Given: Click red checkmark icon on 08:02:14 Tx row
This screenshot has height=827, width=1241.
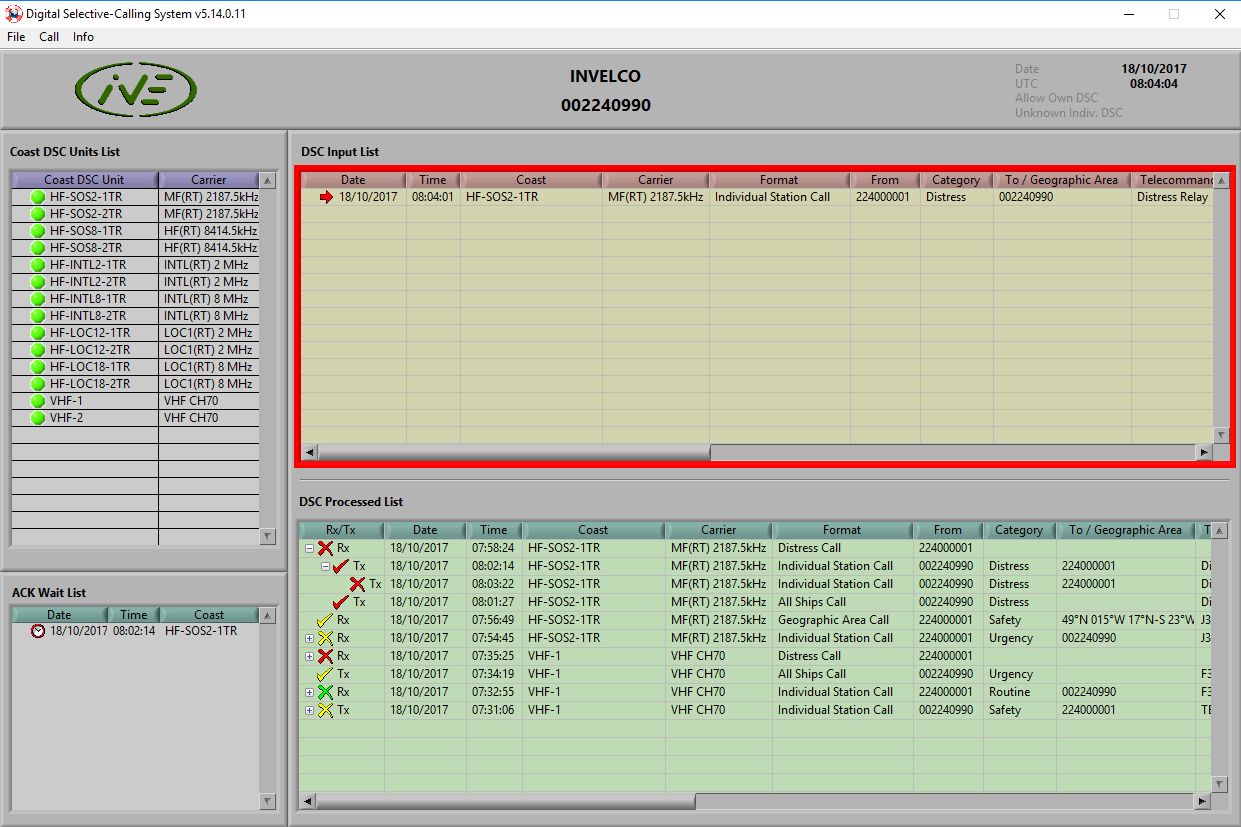Looking at the screenshot, I should coord(341,566).
